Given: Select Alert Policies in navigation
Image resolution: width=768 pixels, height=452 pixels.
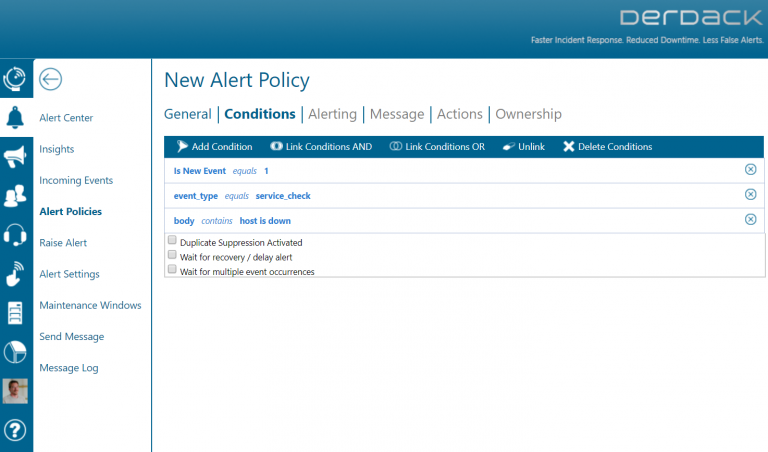Looking at the screenshot, I should (x=71, y=212).
